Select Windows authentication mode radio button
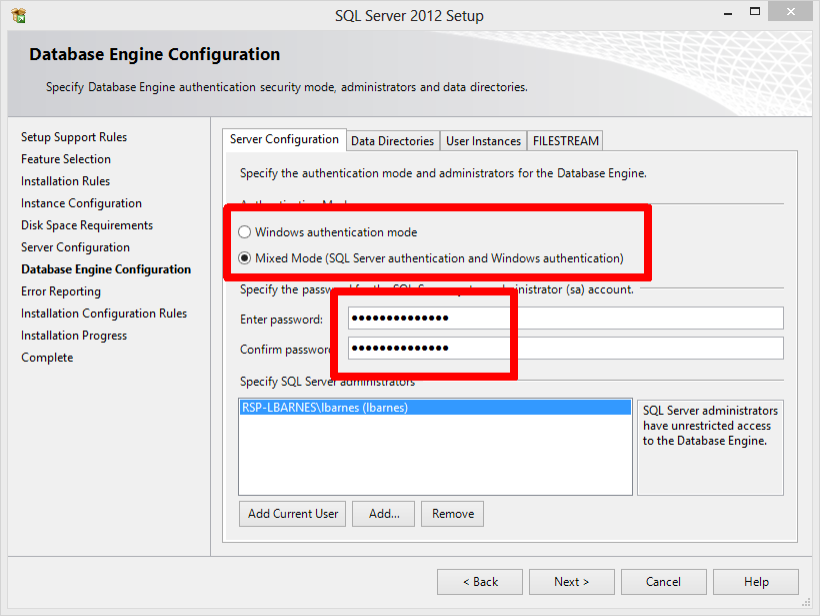The height and width of the screenshot is (616, 820). [245, 232]
